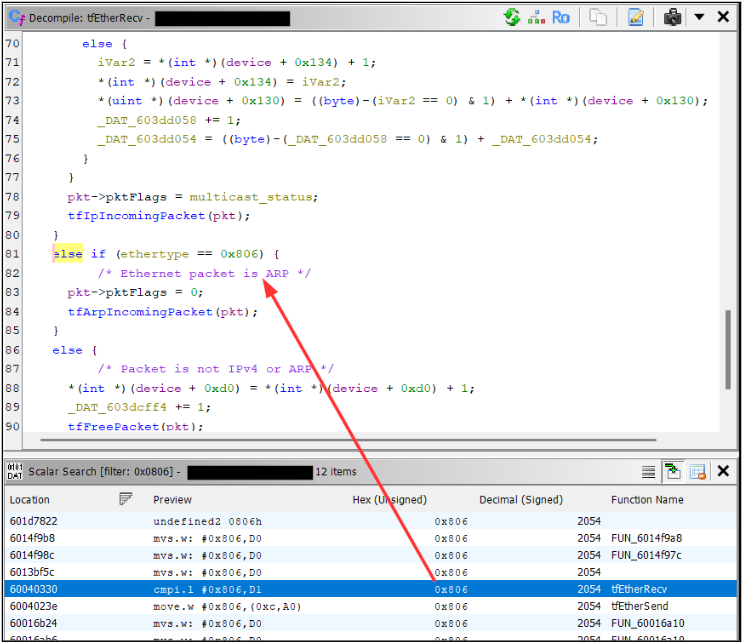Screen dimensions: 744x642
Task: Click the copy icon in the decompiler toolbar
Action: 599,17
